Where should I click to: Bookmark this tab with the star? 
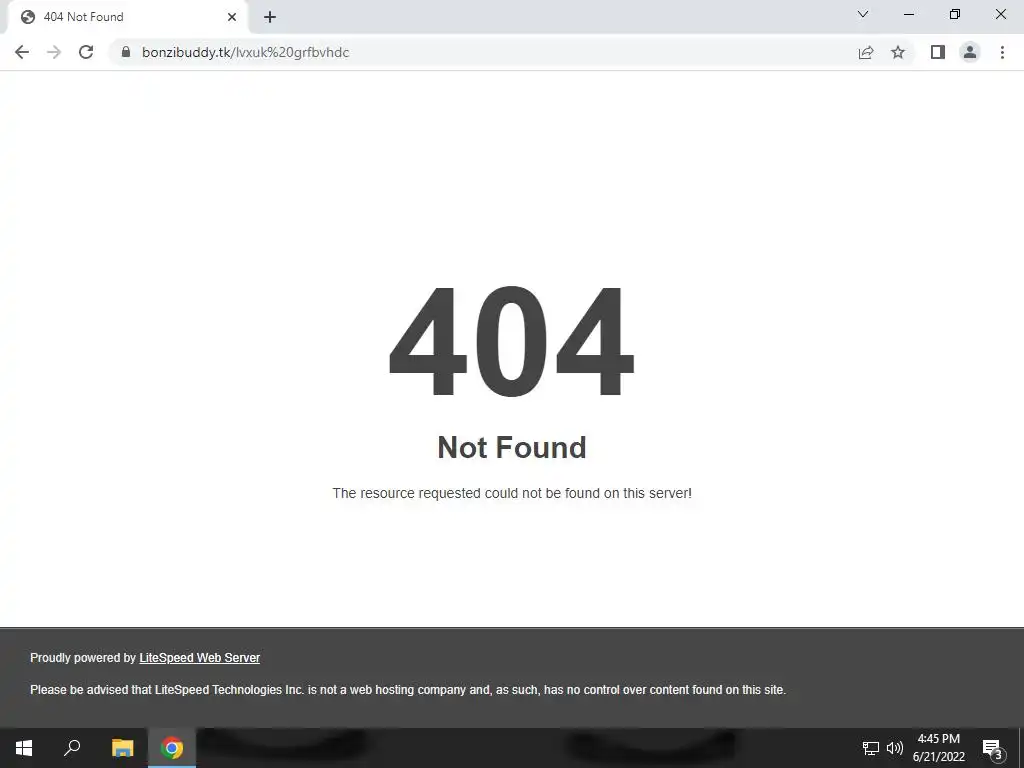(898, 52)
